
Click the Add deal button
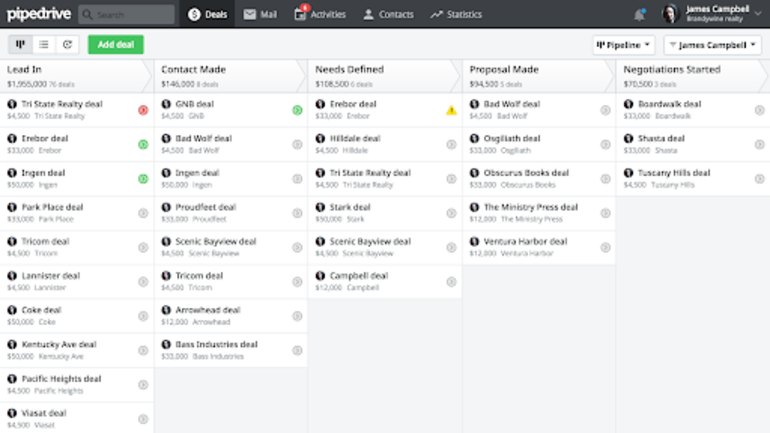[x=116, y=45]
